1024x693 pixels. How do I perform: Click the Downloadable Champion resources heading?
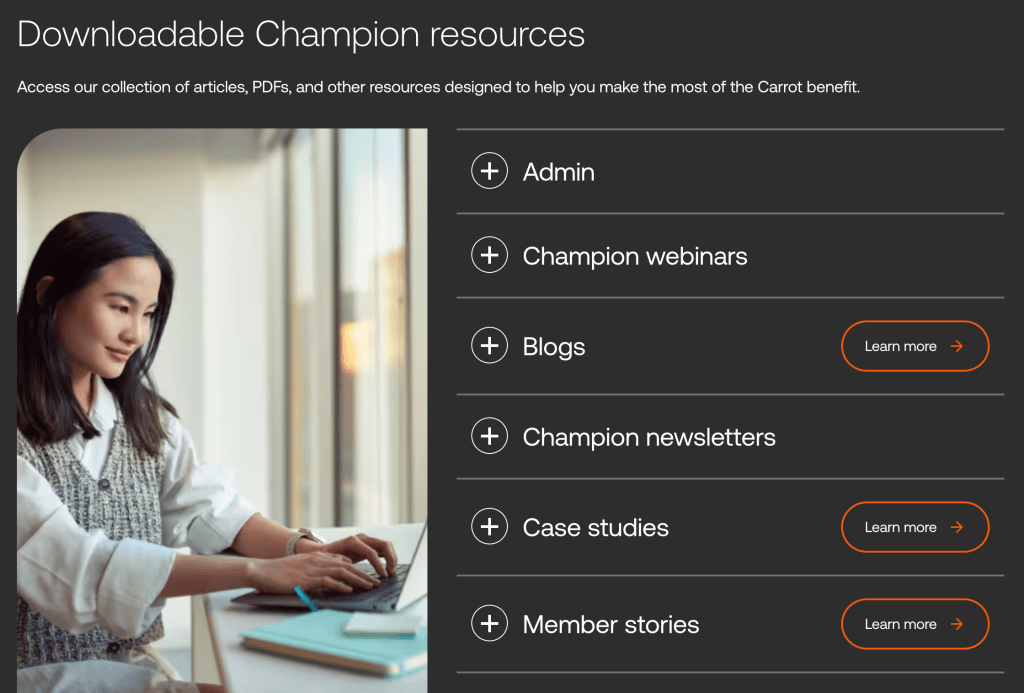click(x=301, y=34)
